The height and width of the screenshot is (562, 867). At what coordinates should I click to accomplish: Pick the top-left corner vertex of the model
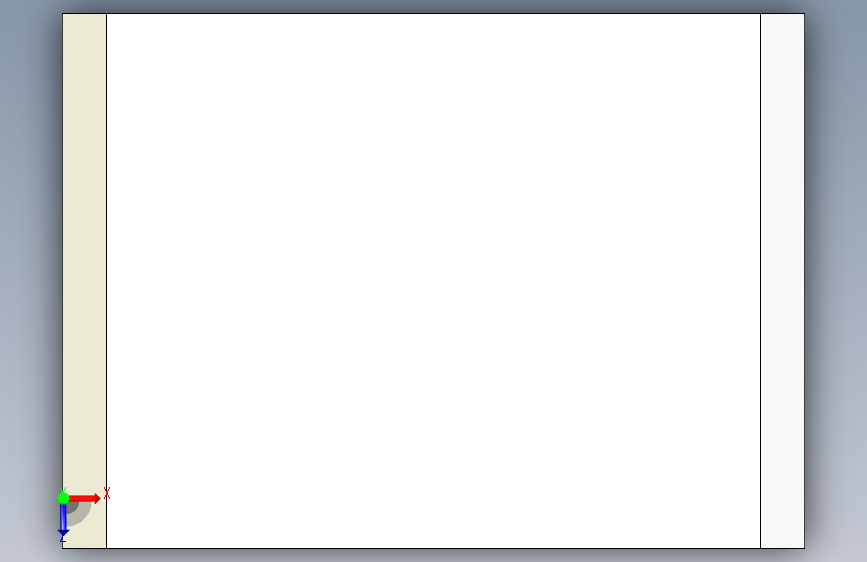(x=62, y=14)
